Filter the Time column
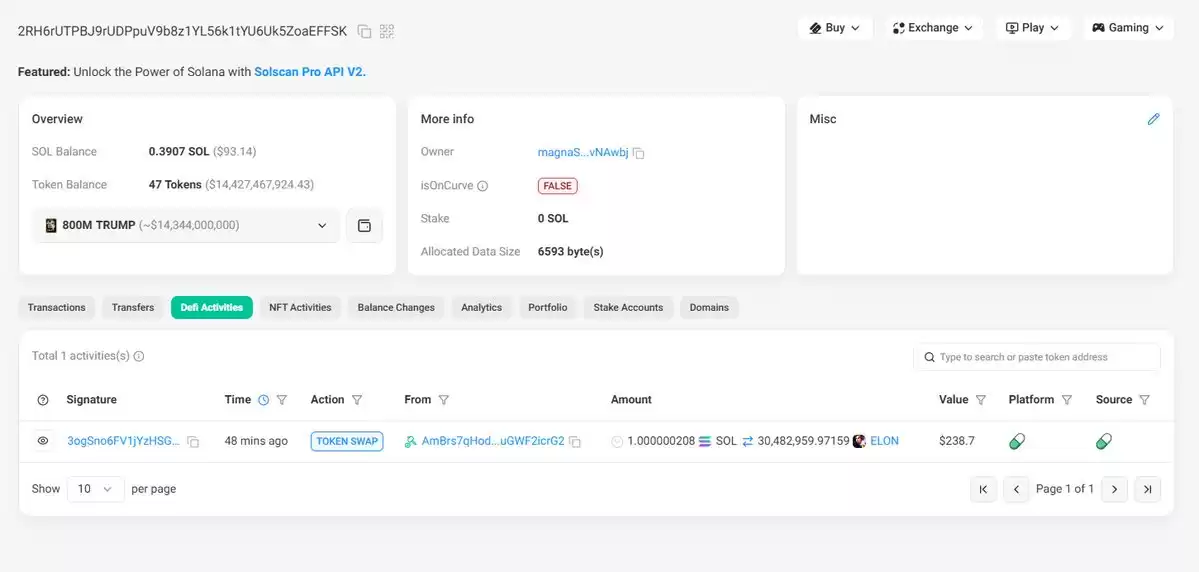This screenshot has width=1199, height=572. click(x=281, y=400)
